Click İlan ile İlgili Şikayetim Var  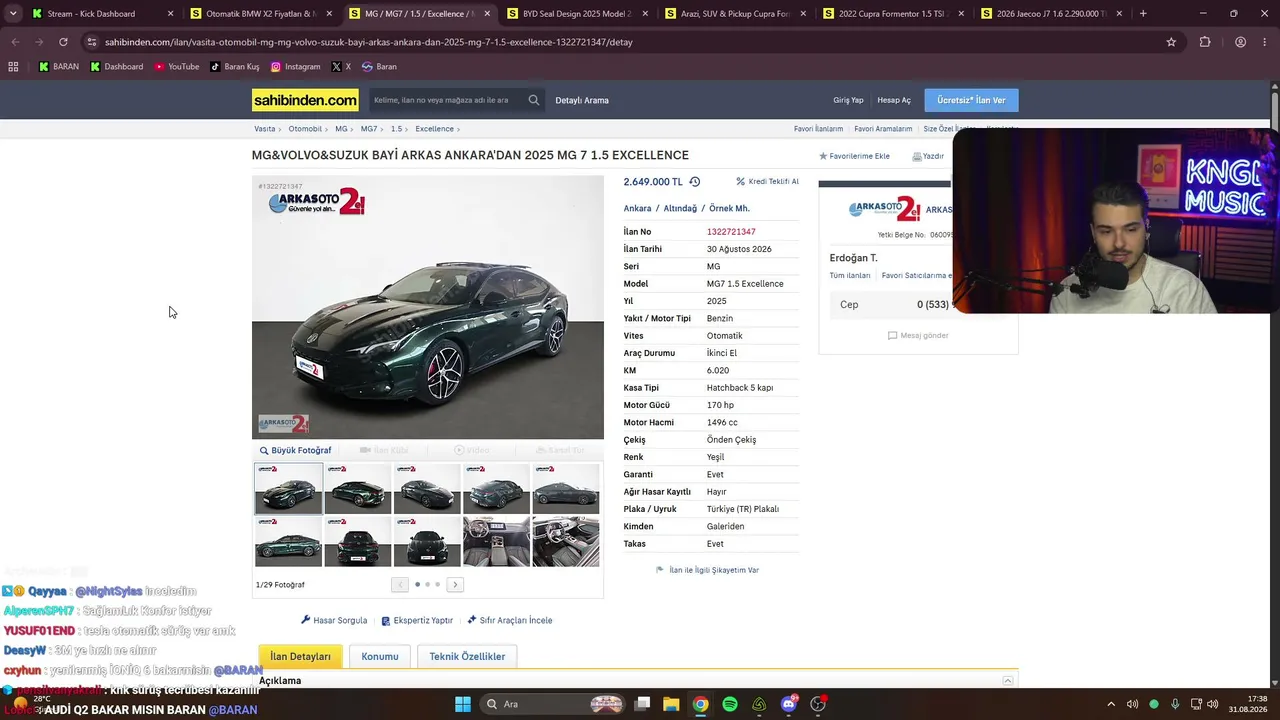coord(707,570)
